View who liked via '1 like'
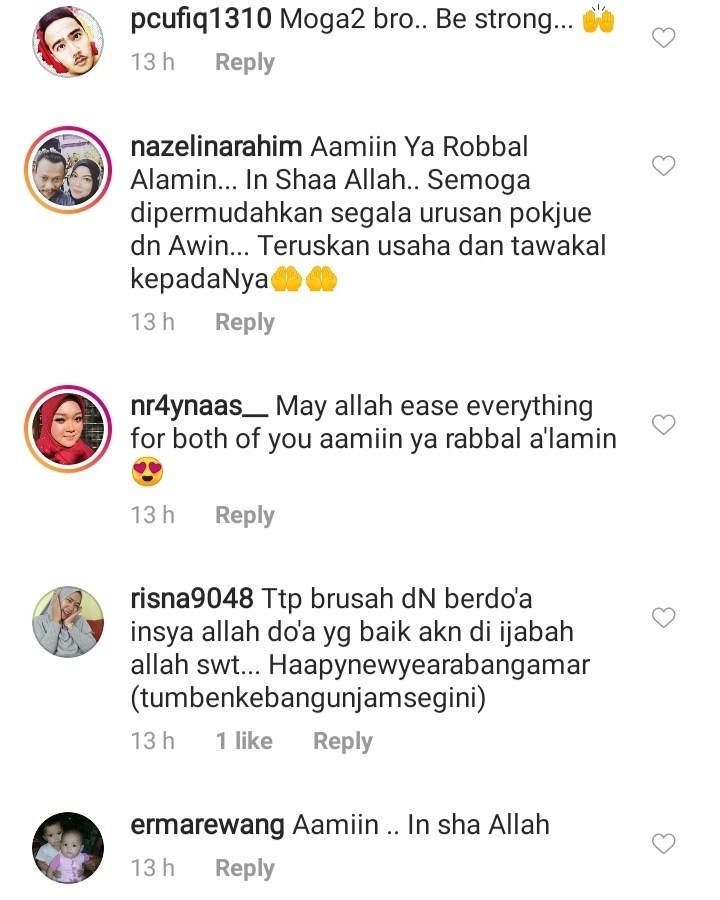The width and height of the screenshot is (720, 900). (x=244, y=741)
